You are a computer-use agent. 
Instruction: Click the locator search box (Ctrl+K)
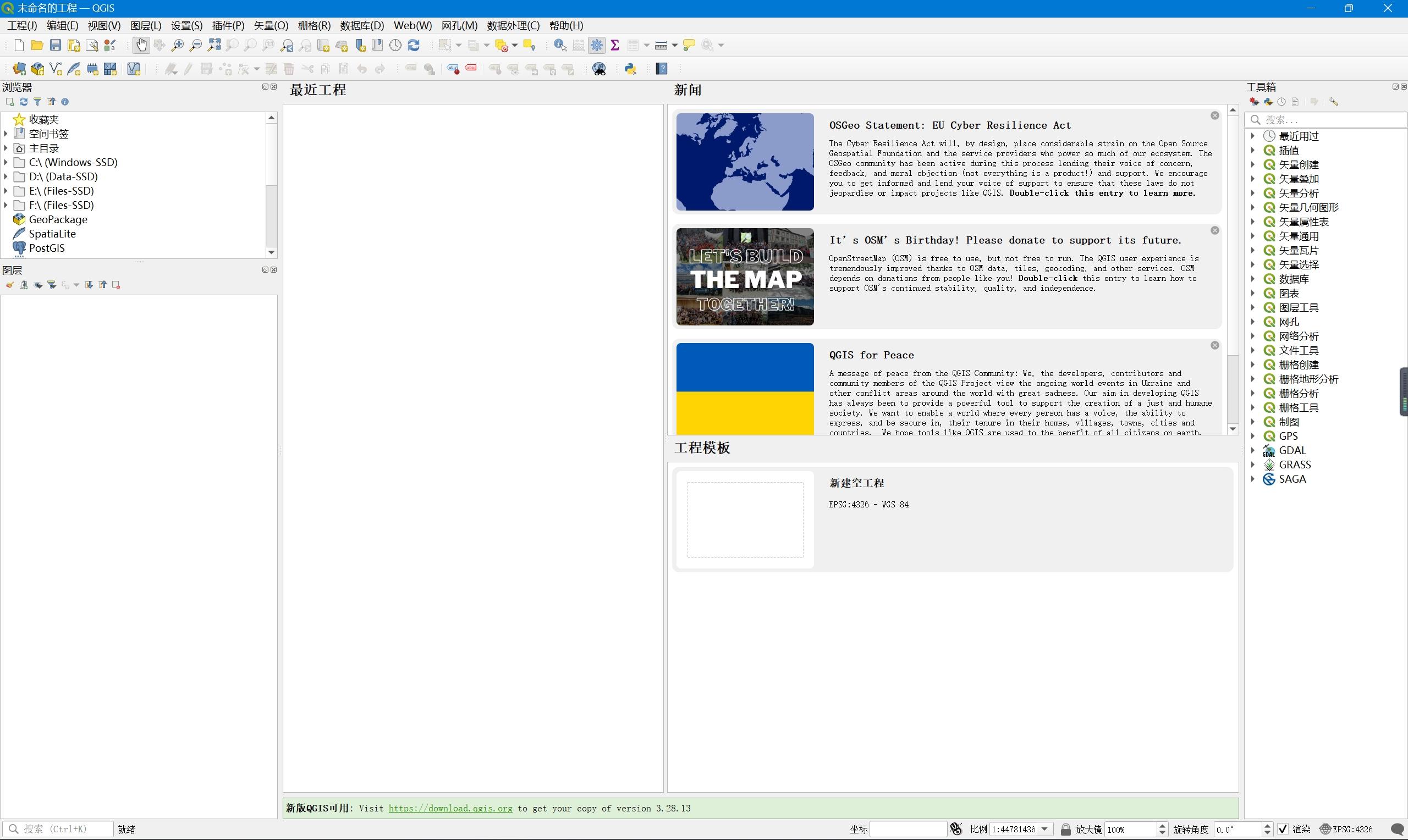click(58, 829)
